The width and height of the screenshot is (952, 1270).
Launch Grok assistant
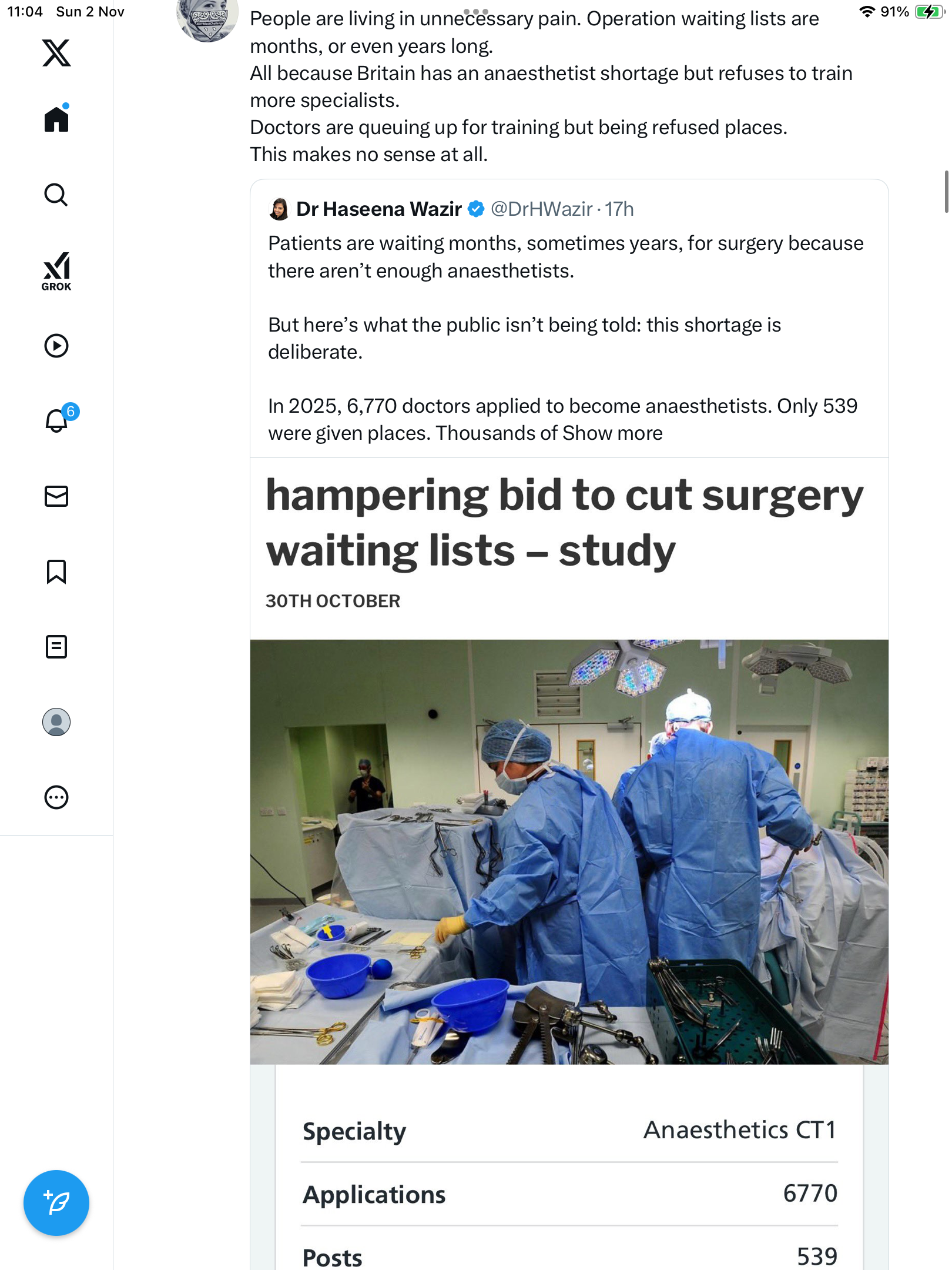coord(56,271)
